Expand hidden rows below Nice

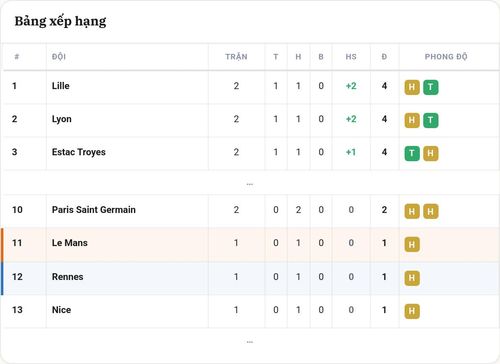point(250,342)
